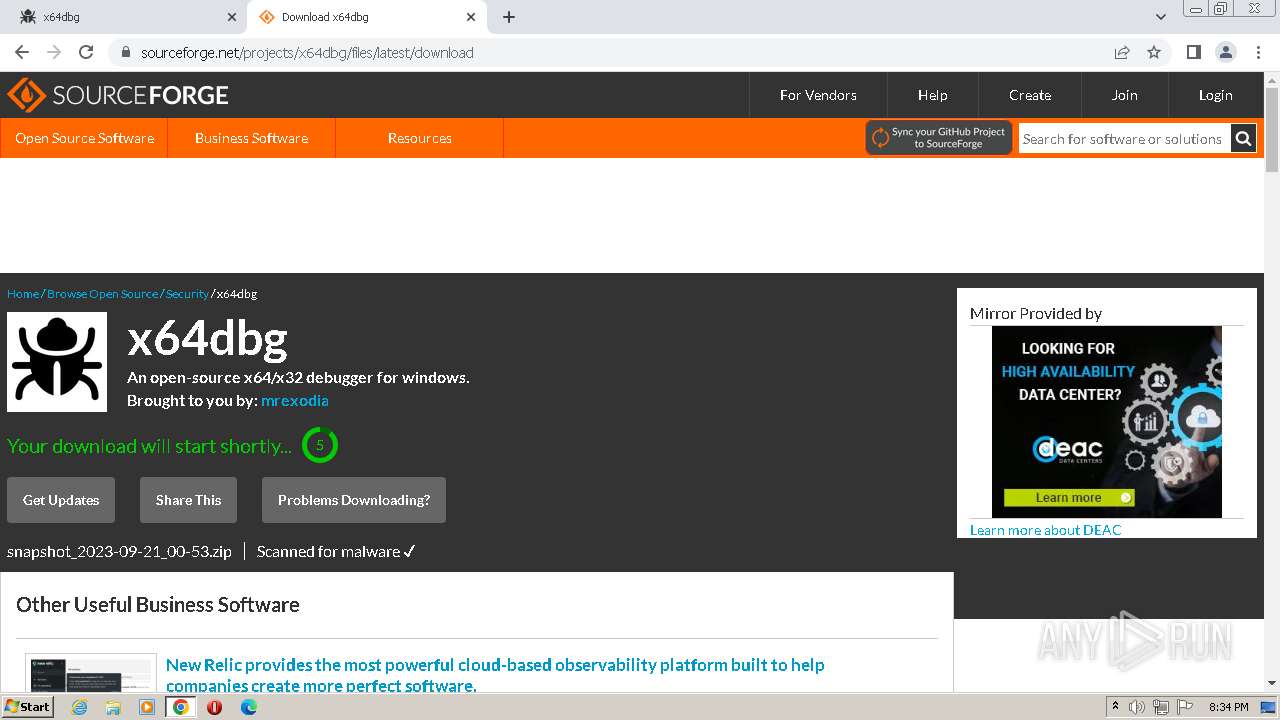
Task: Click the Get Updates button
Action: (61, 500)
